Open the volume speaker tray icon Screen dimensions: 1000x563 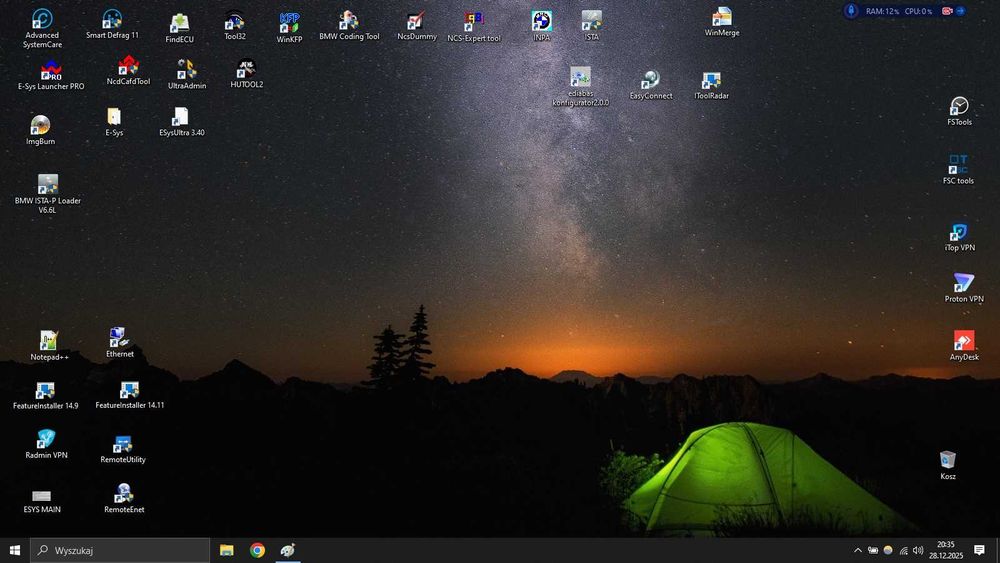pyautogui.click(x=918, y=550)
